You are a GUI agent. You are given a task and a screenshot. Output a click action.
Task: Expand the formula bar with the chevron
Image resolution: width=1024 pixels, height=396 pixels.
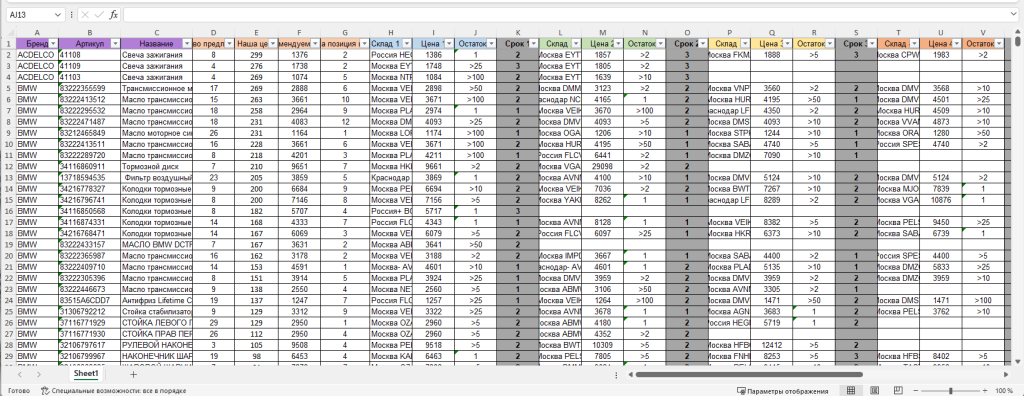click(1014, 14)
